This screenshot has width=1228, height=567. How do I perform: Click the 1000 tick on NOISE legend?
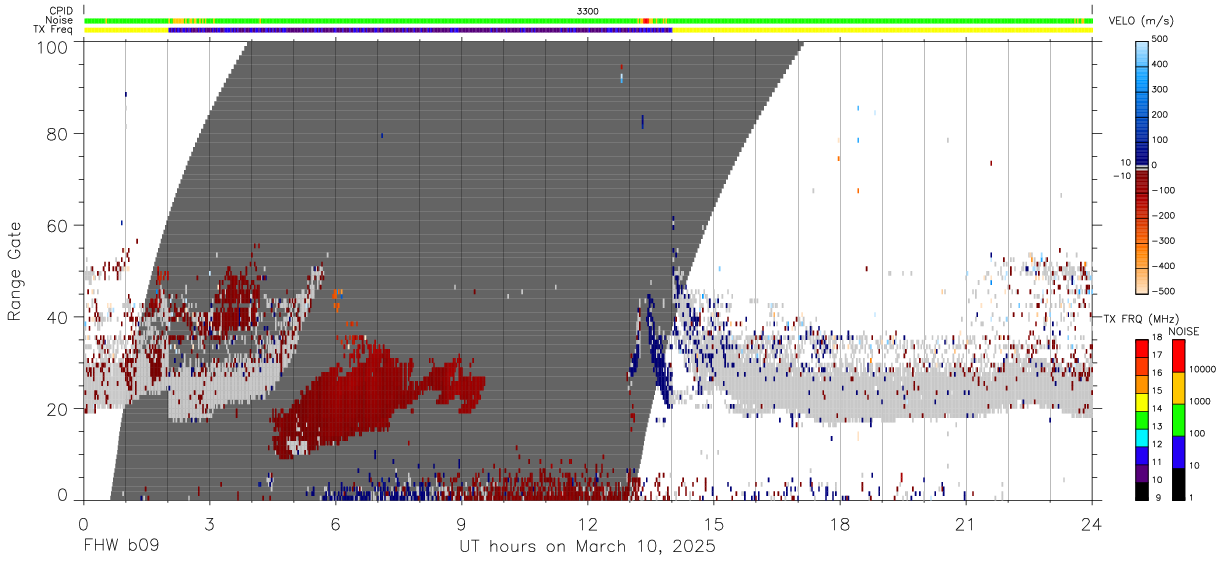click(x=1199, y=402)
